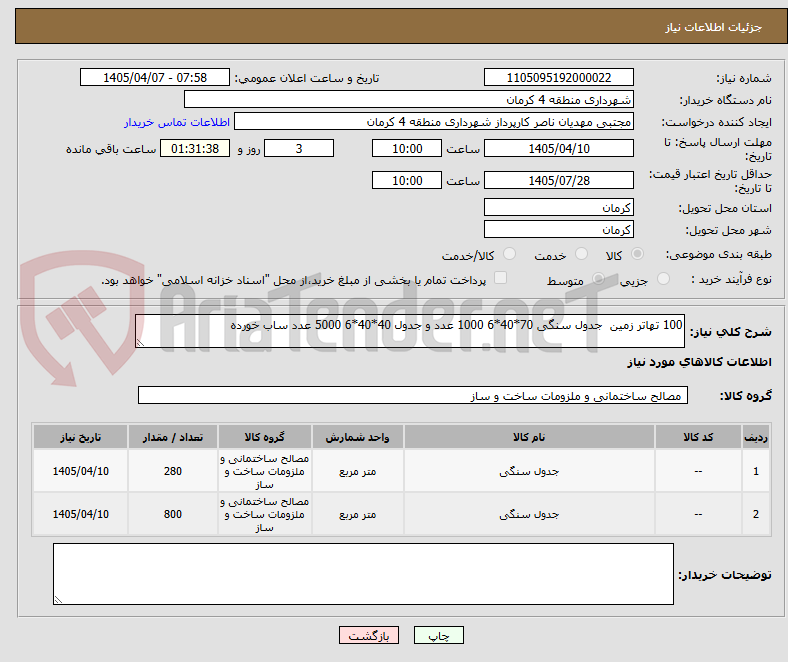Select the کالا radio button

click(637, 254)
